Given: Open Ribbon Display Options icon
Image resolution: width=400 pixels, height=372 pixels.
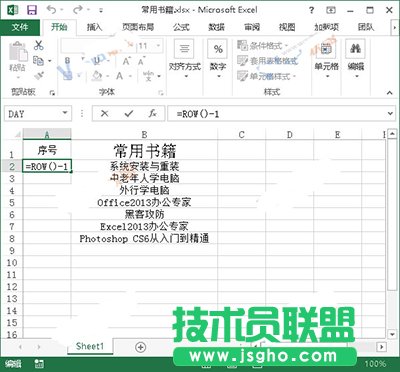Looking at the screenshot, I should [331, 10].
